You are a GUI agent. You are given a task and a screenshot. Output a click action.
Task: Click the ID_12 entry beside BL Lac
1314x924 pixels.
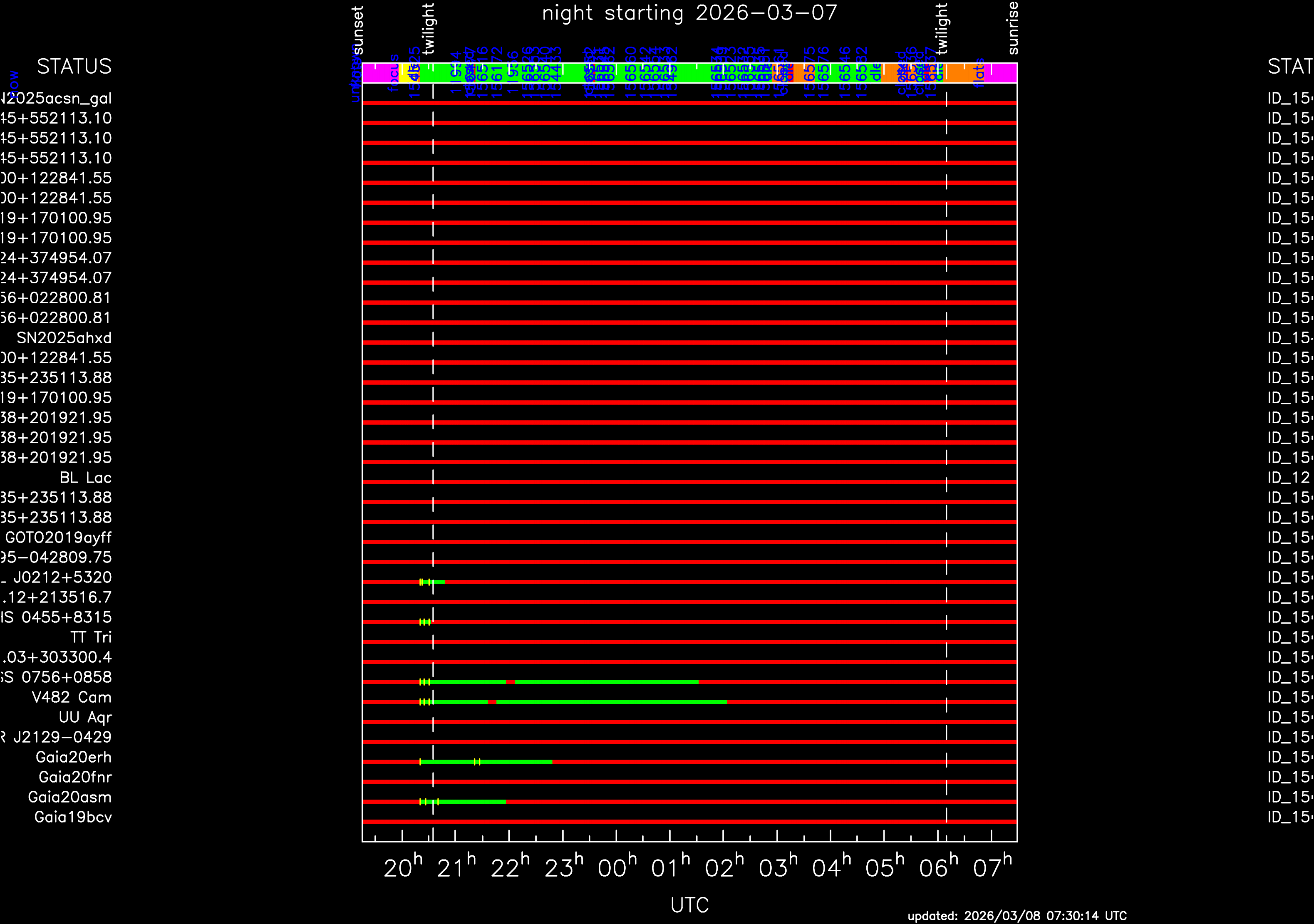pyautogui.click(x=1288, y=478)
